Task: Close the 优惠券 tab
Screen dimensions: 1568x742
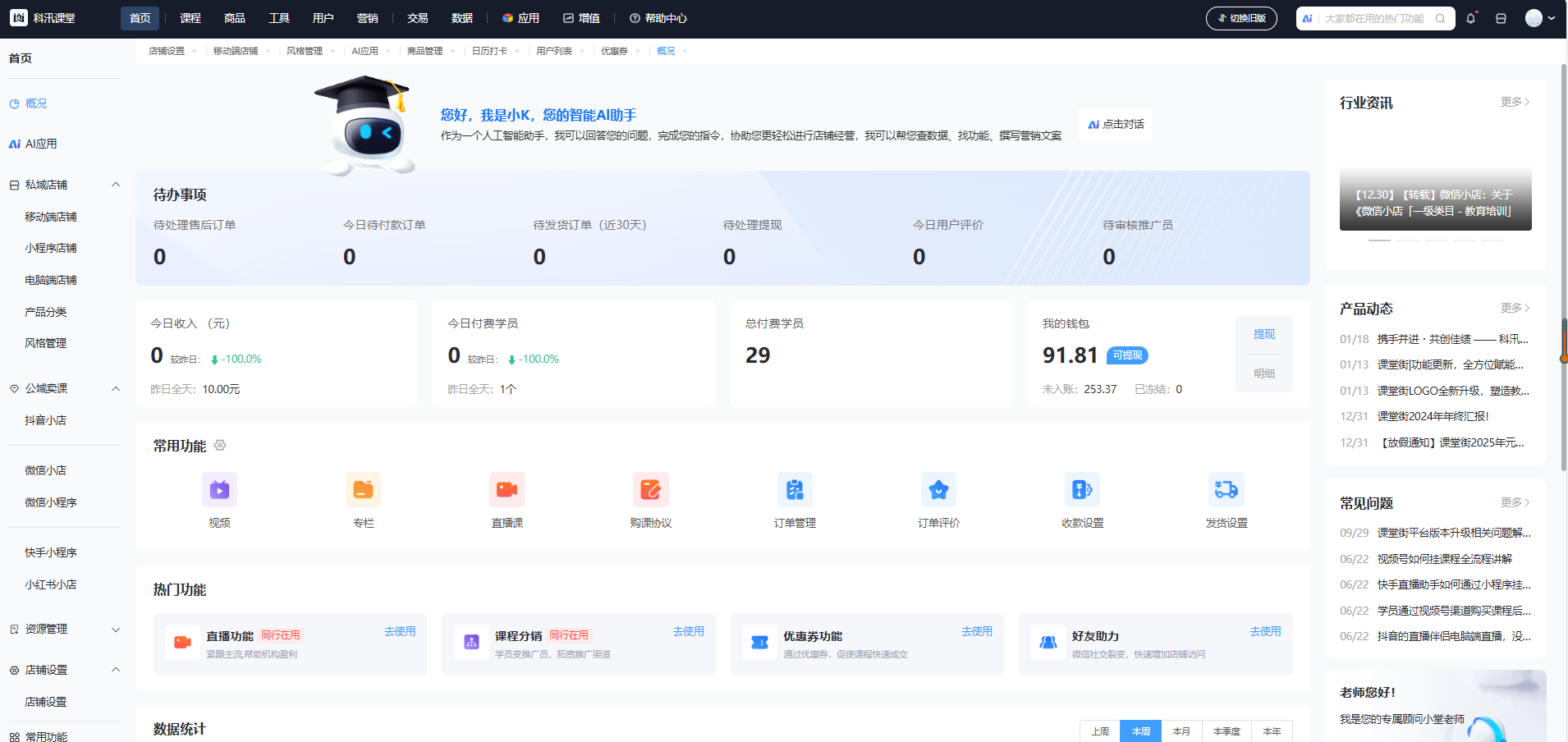Action: pos(638,51)
